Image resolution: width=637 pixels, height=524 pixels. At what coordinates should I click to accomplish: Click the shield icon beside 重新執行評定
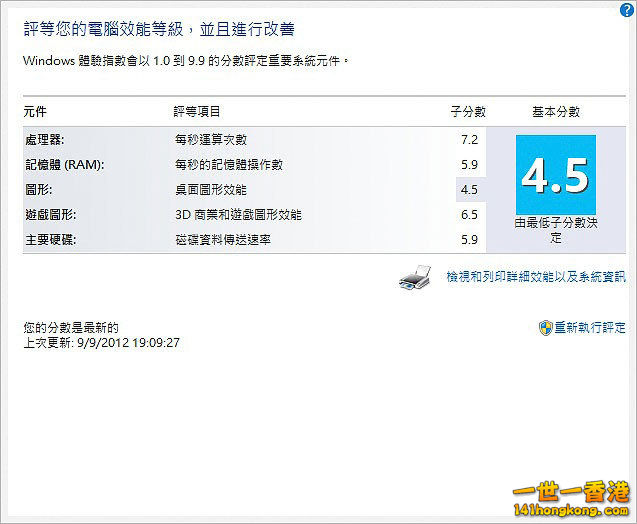pos(546,327)
